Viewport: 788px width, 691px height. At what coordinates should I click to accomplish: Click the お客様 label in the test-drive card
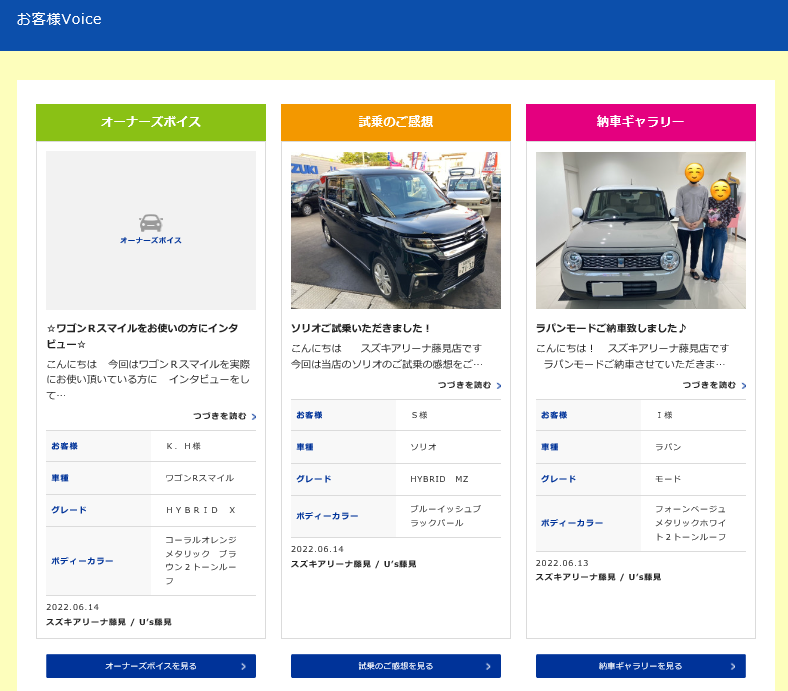309,415
